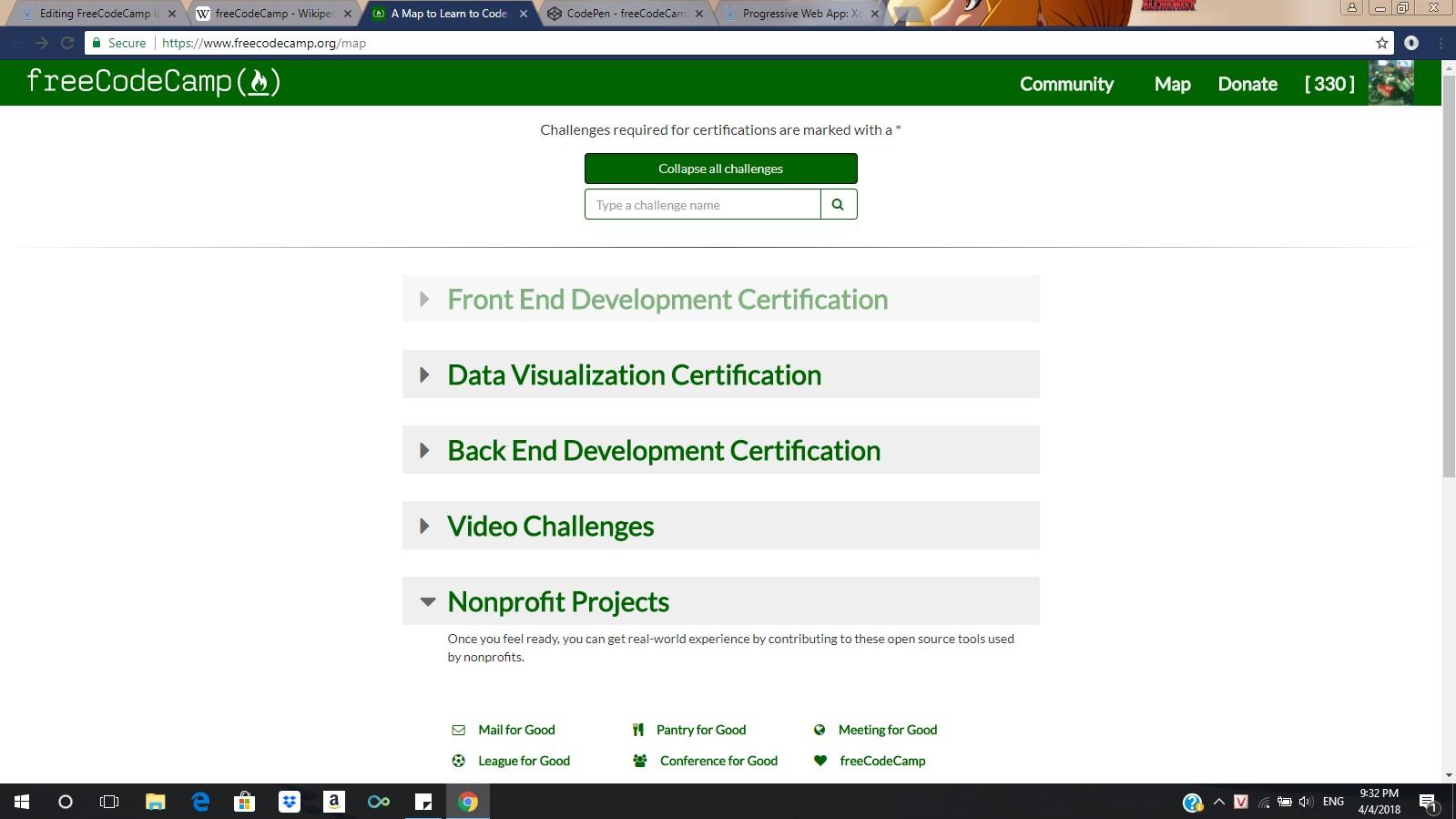Expand Data Visualization Certification section
The image size is (1456, 819).
coord(721,374)
